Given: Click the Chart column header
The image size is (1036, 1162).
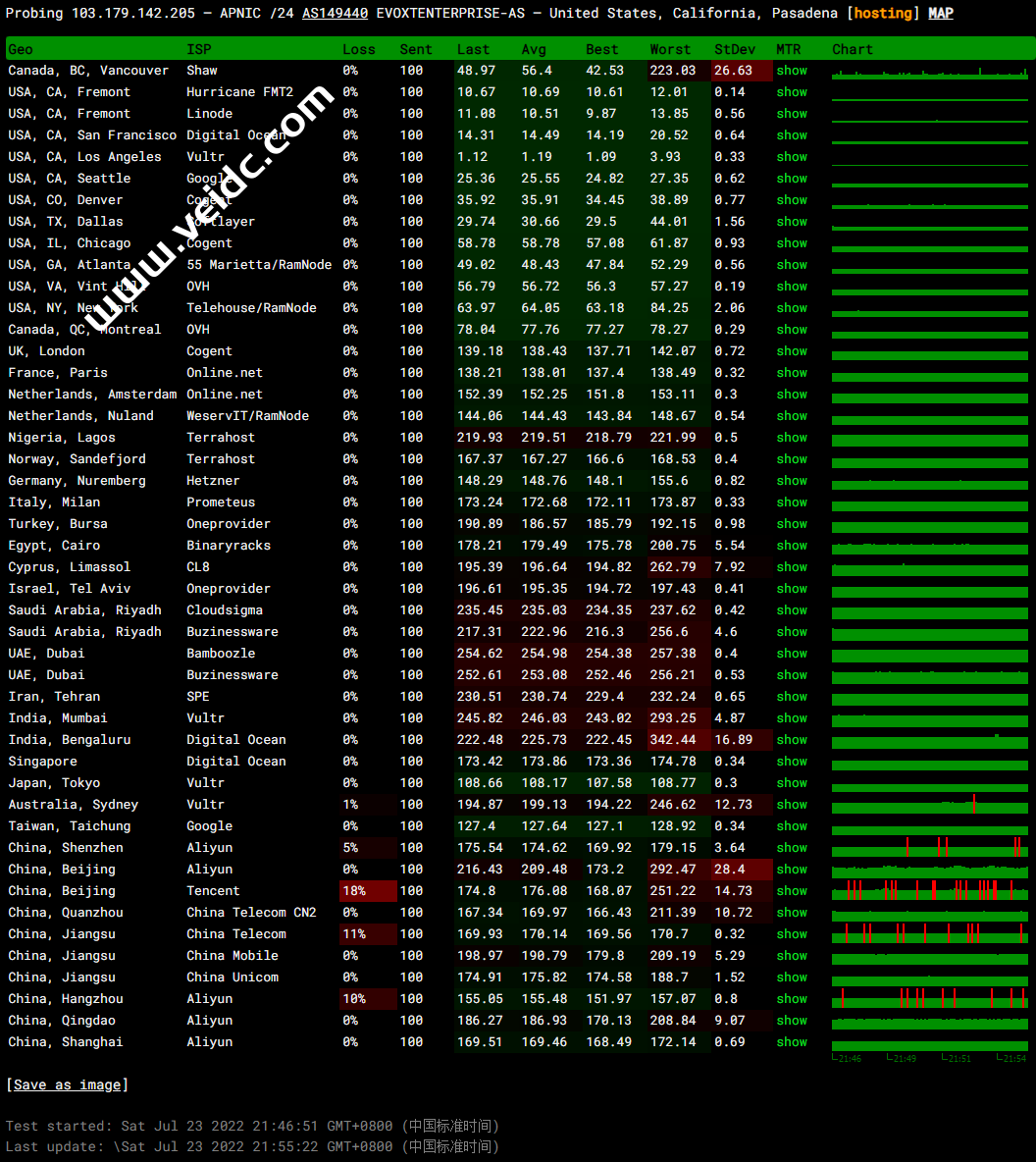Looking at the screenshot, I should (x=853, y=50).
